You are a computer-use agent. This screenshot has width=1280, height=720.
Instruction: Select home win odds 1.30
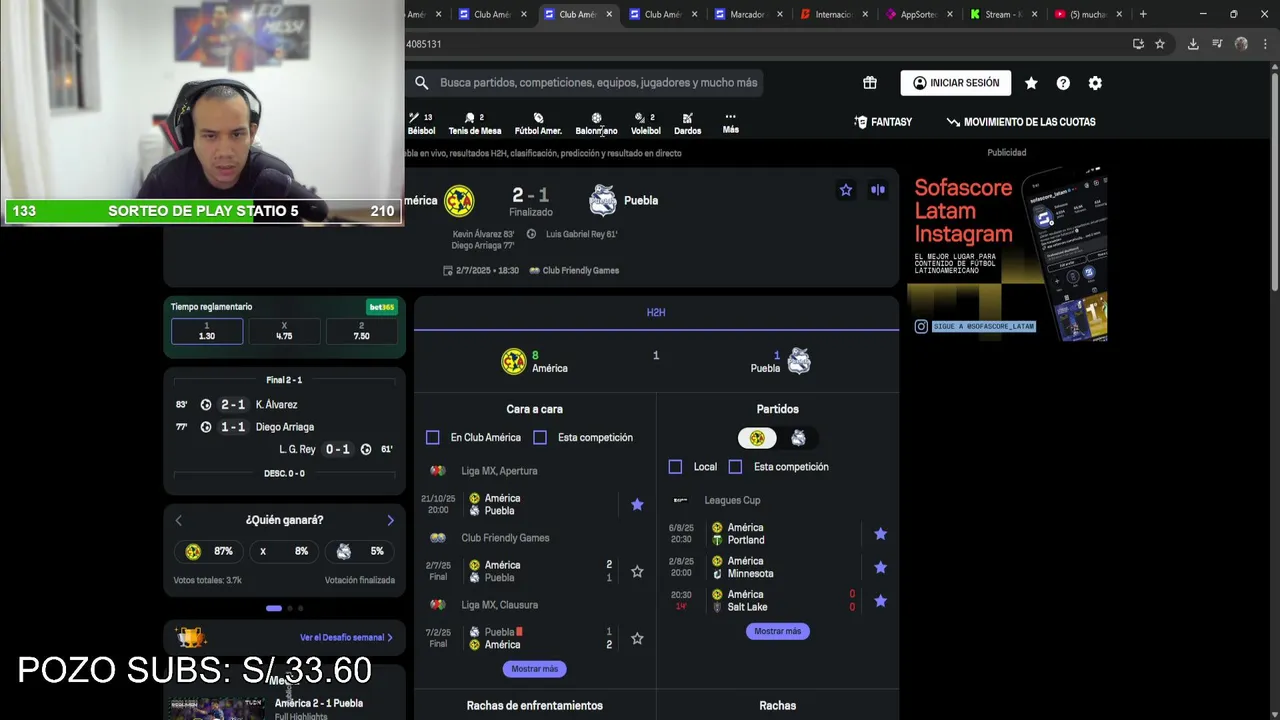coord(207,331)
